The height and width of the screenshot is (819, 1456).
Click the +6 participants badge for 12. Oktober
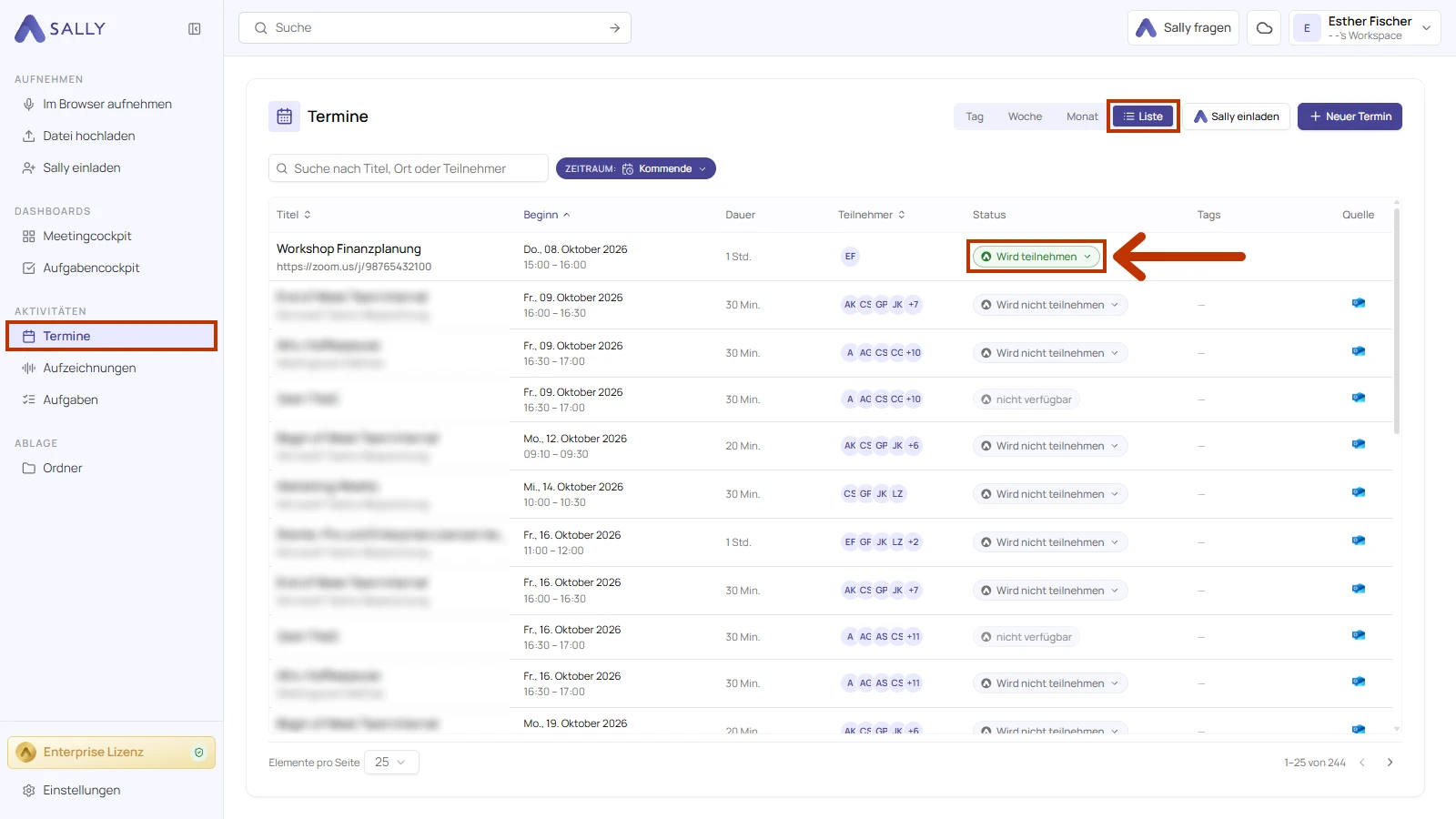tap(913, 446)
